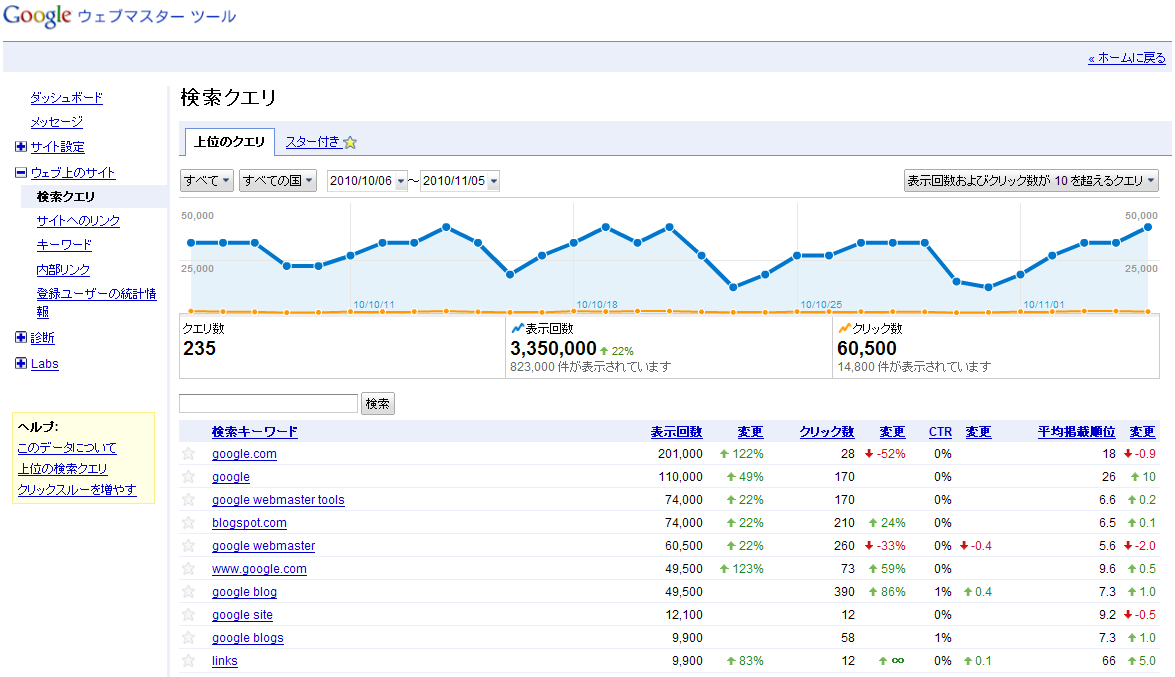Screen dimensions: 1175x677
Task: Open the end date 2010/11/05 picker
Action: coord(460,181)
